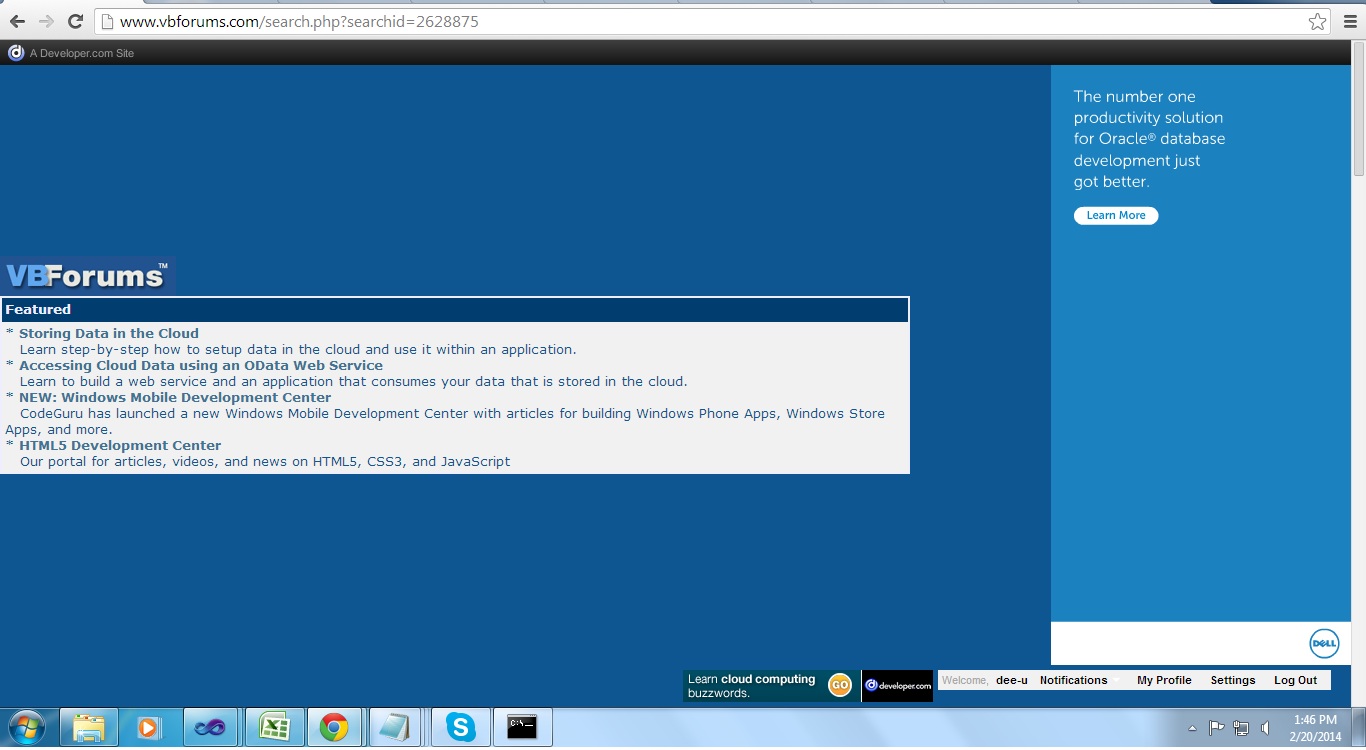Open the Command Prompt taskbar icon
Viewport: 1366px width, 750px height.
point(522,727)
